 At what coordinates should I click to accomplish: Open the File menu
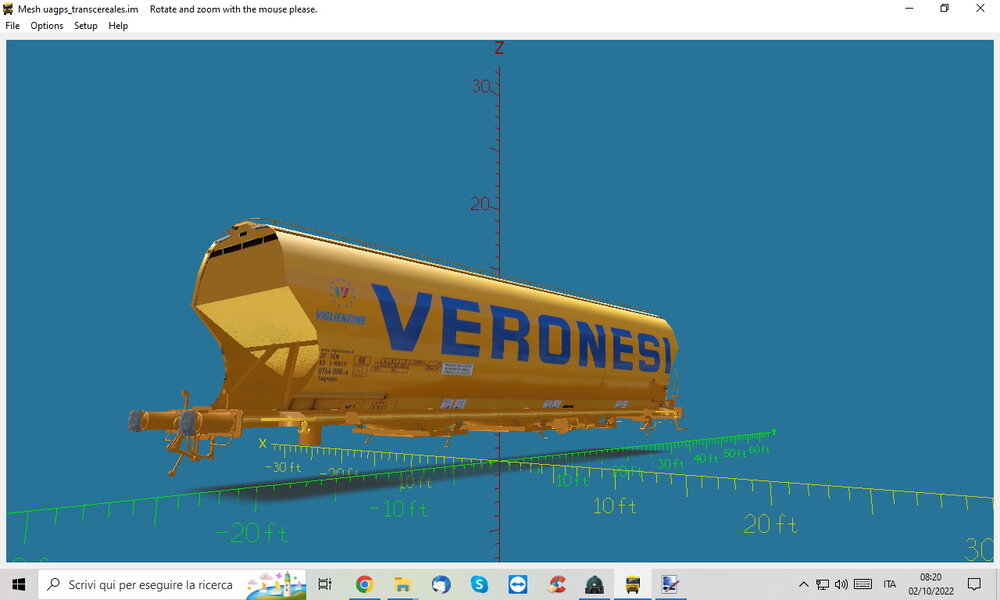click(12, 26)
